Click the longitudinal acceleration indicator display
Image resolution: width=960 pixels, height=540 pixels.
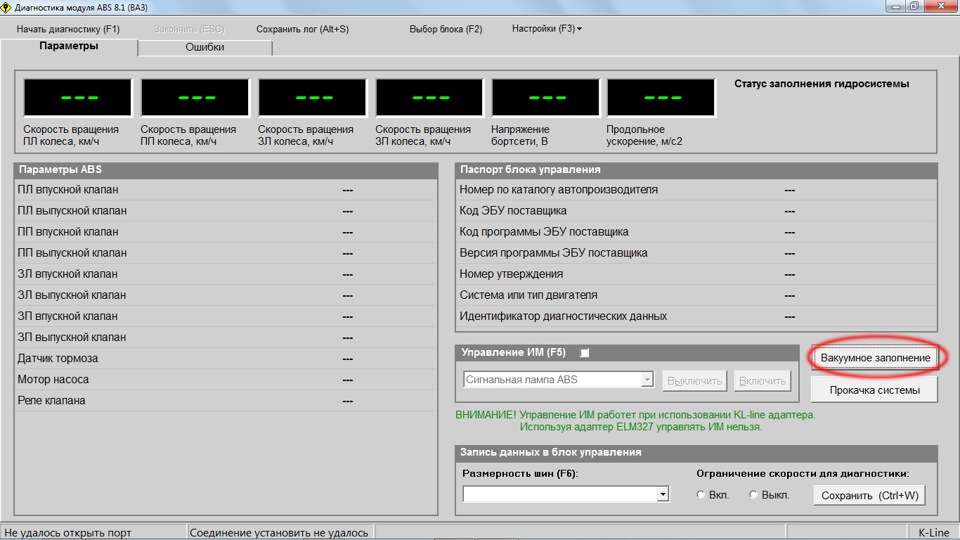(661, 97)
